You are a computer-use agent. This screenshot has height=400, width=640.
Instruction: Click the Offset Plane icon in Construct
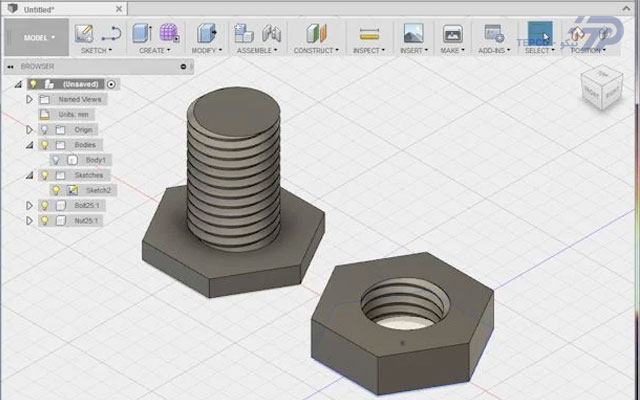pos(316,33)
